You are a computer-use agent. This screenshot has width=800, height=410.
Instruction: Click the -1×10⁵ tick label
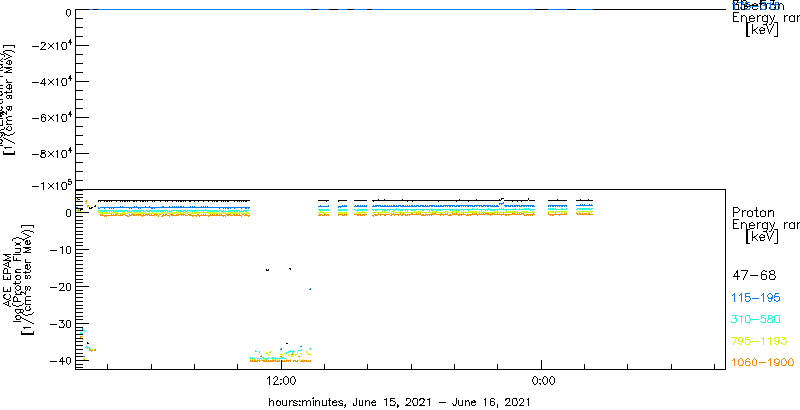51,185
